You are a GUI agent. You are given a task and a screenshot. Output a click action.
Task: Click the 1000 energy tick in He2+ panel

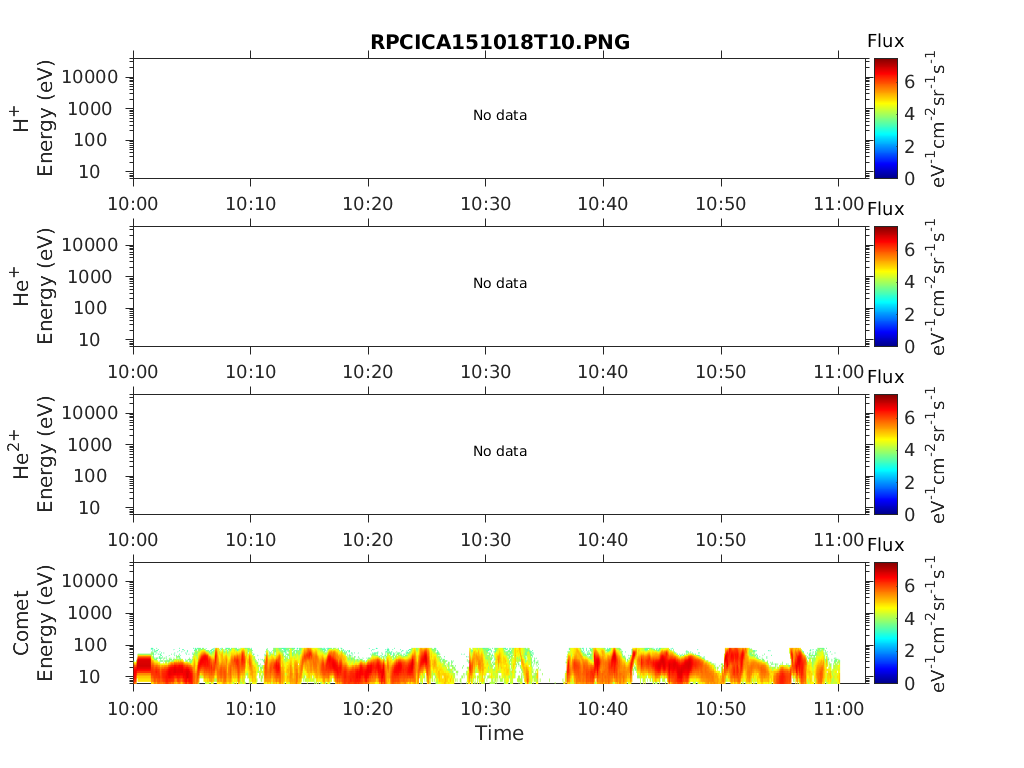tap(90, 445)
